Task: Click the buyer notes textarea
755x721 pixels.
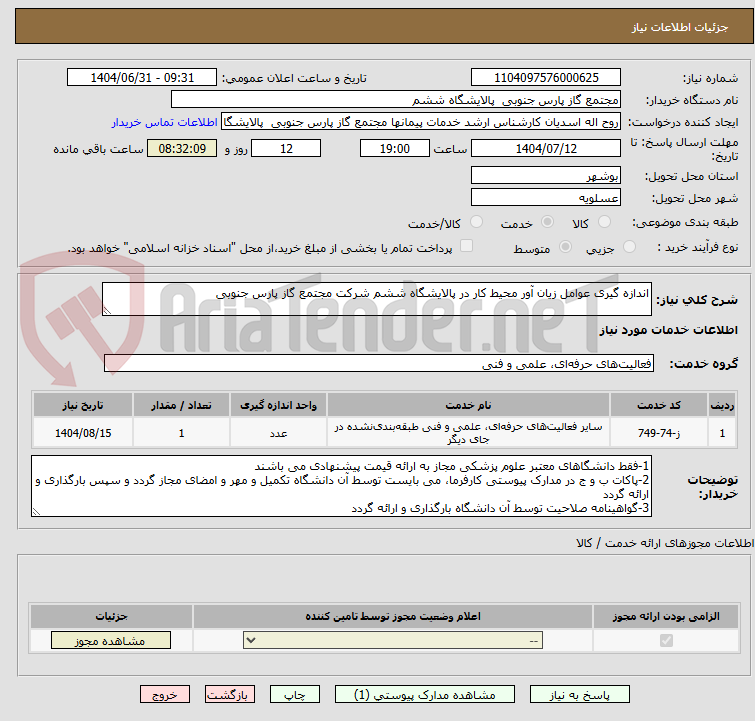Action: pos(341,486)
